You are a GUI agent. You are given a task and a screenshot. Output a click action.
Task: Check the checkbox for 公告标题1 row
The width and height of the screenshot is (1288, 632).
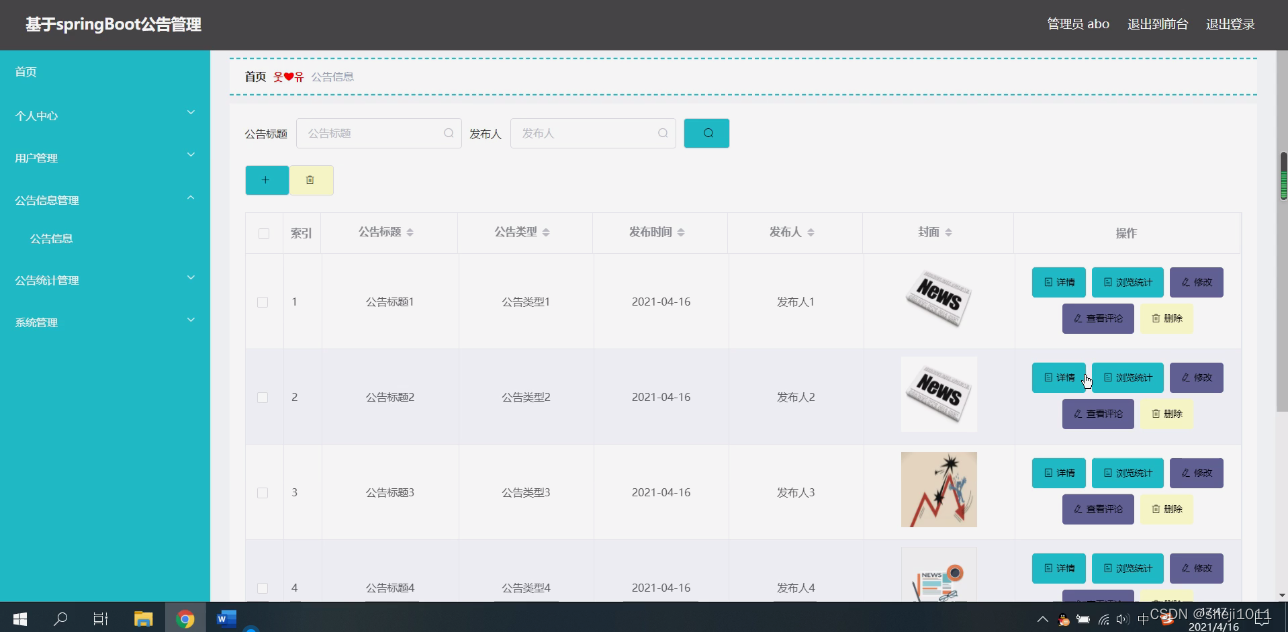click(x=262, y=301)
